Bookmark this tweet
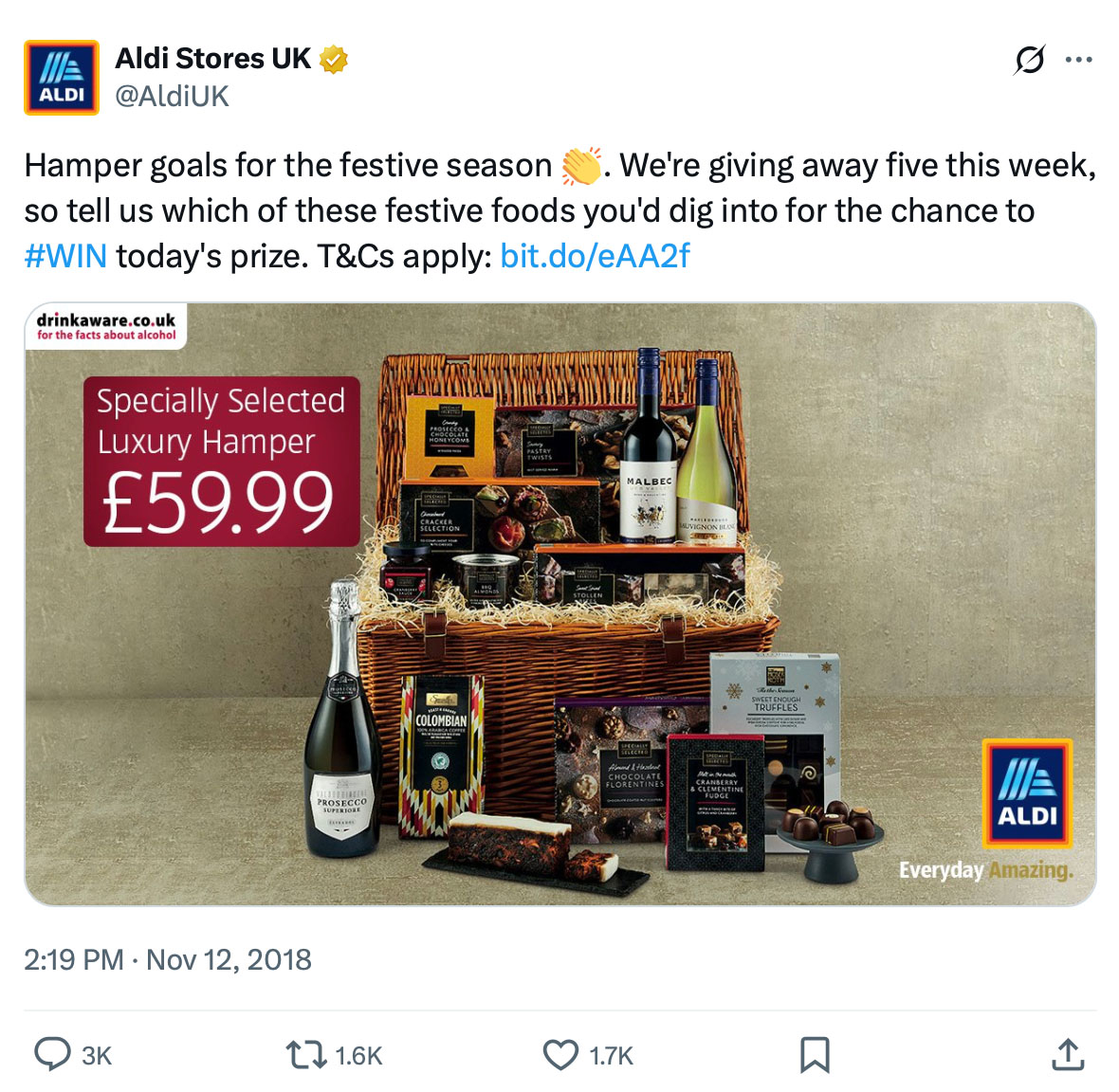Viewport: 1119px width, 1092px height. click(816, 1052)
